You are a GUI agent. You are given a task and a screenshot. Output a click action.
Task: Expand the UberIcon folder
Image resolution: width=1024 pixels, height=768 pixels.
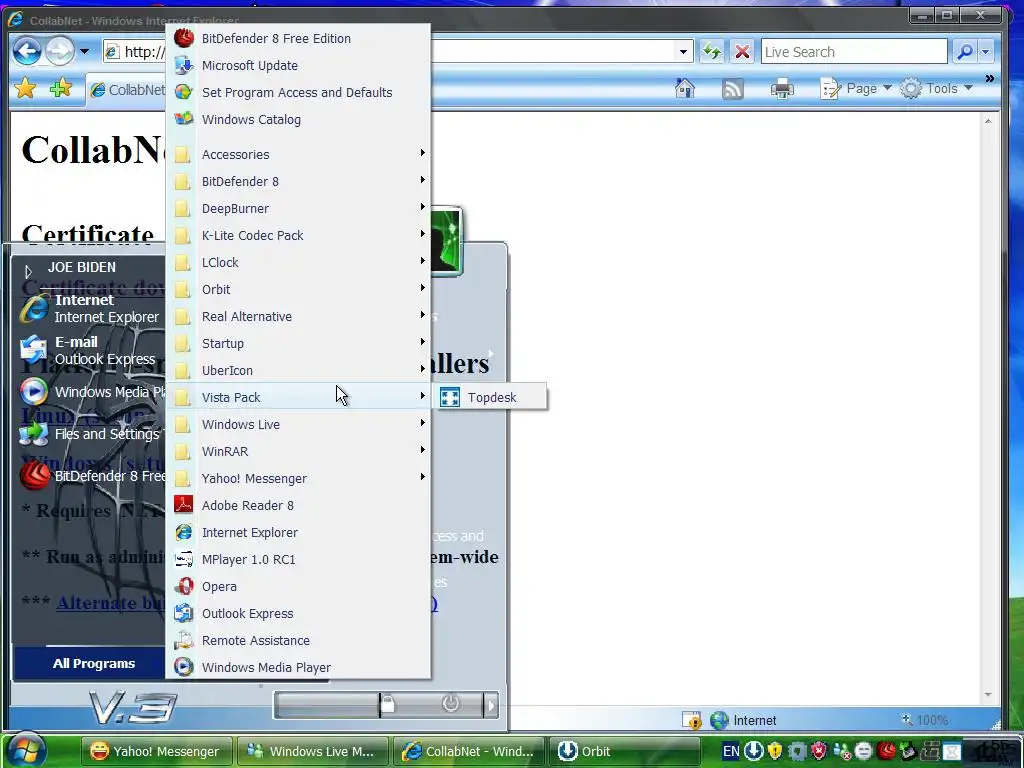(298, 371)
